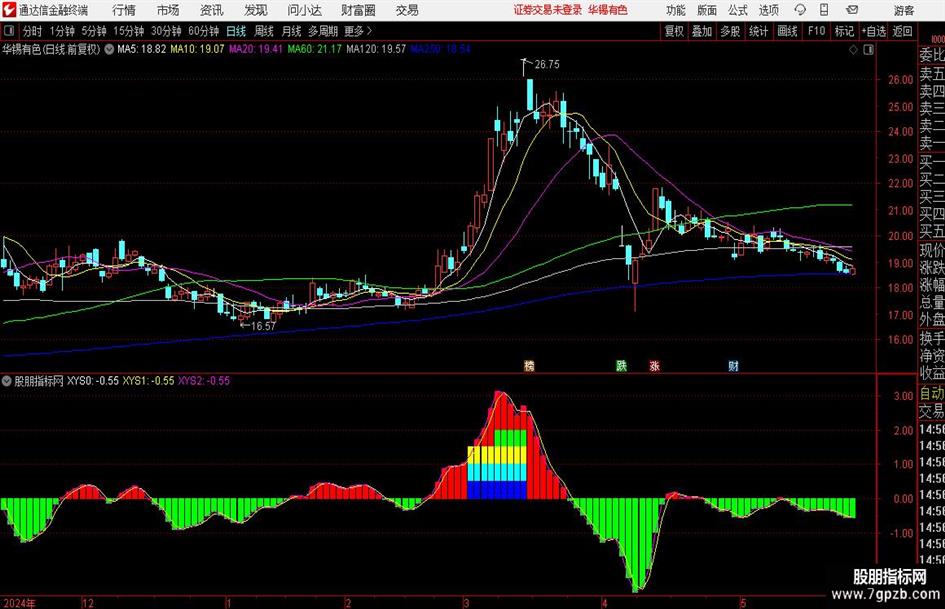This screenshot has height=609, width=945.
Task: Click the 证券交易未登录 login link
Action: [547, 10]
